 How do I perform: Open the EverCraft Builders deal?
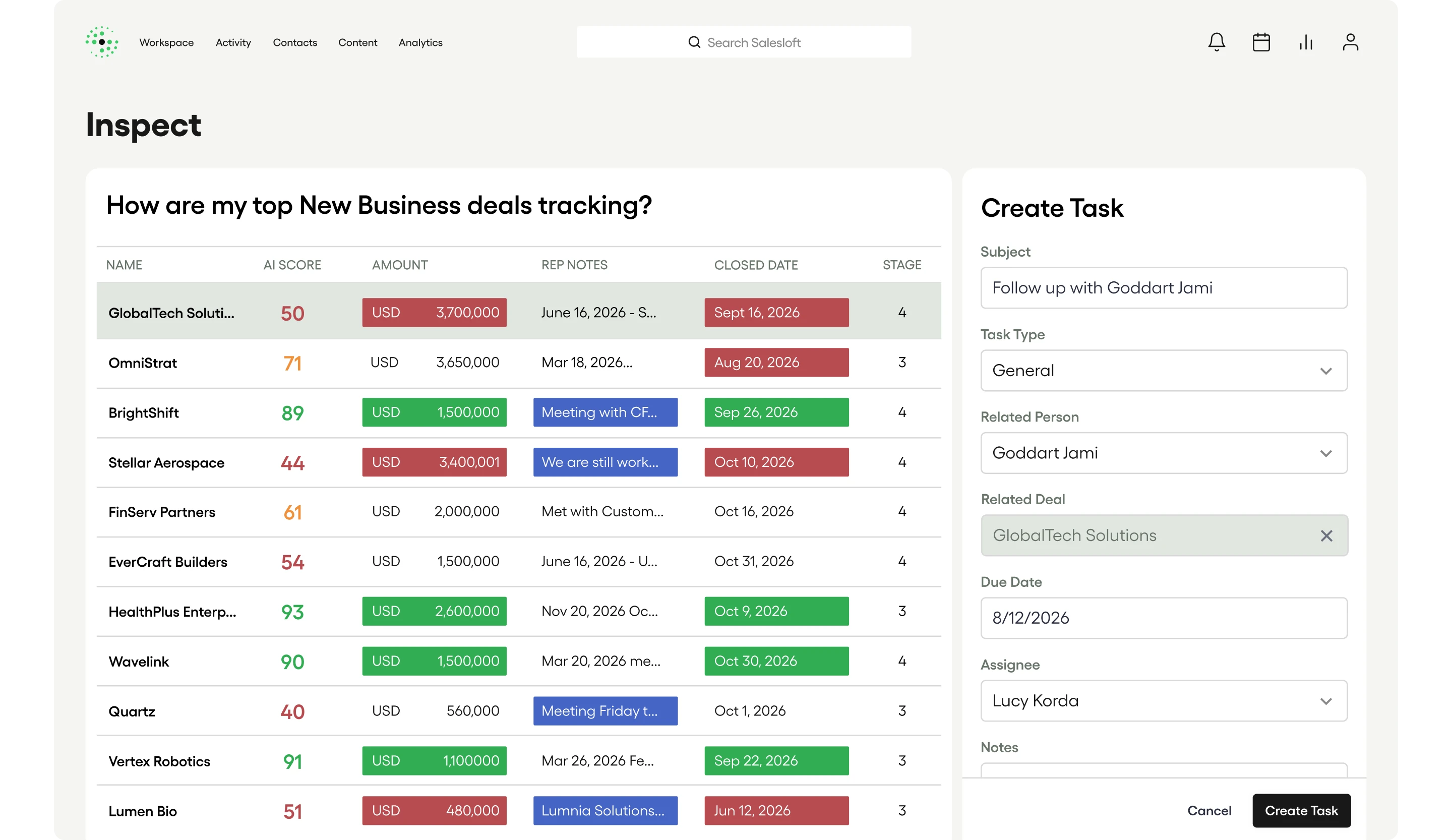(x=168, y=562)
